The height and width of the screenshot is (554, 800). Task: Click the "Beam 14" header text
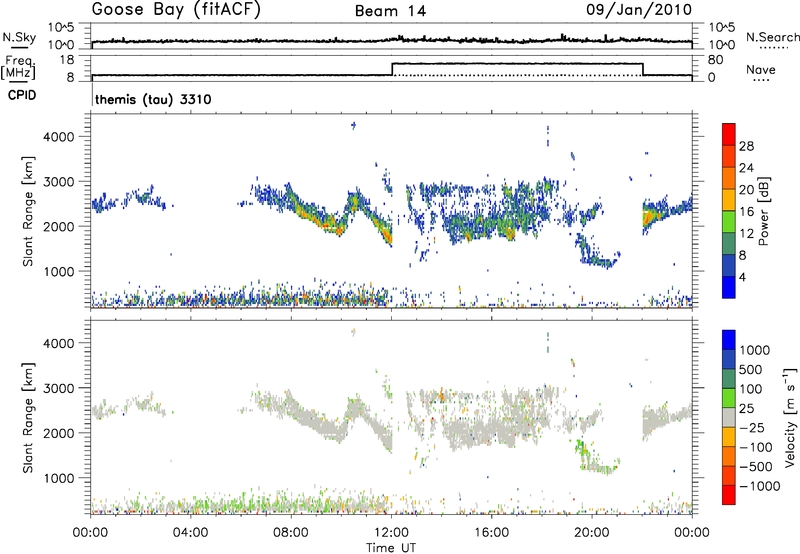390,11
